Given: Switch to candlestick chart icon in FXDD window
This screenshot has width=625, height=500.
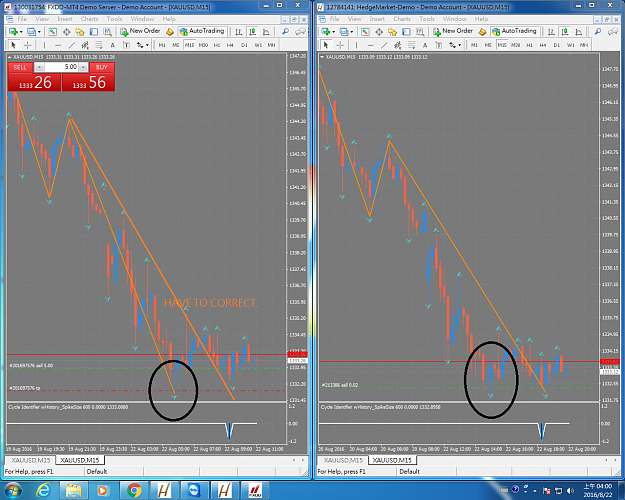Looking at the screenshot, I should pyautogui.click(x=252, y=31).
